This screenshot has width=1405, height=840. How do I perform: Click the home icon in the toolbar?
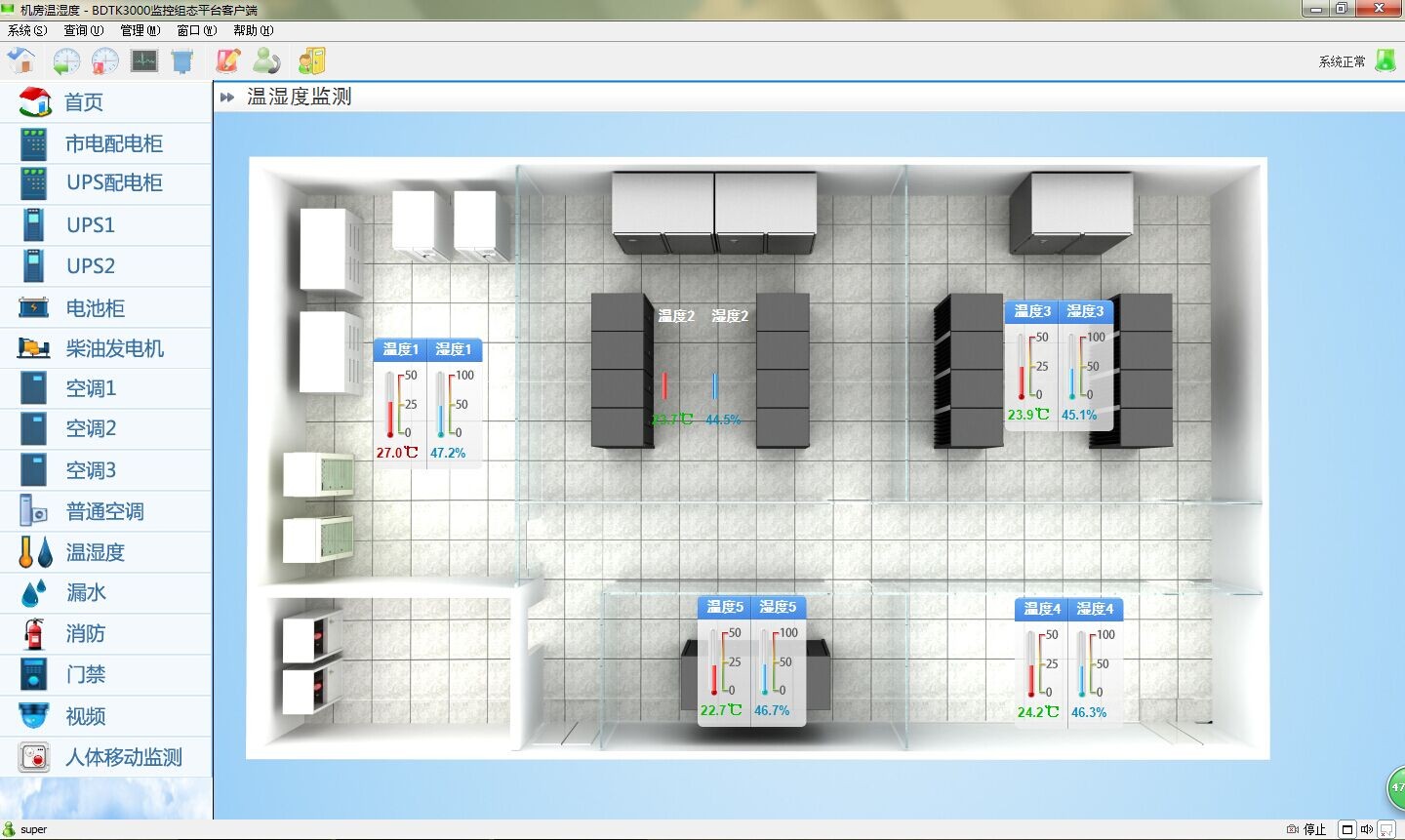[20, 60]
